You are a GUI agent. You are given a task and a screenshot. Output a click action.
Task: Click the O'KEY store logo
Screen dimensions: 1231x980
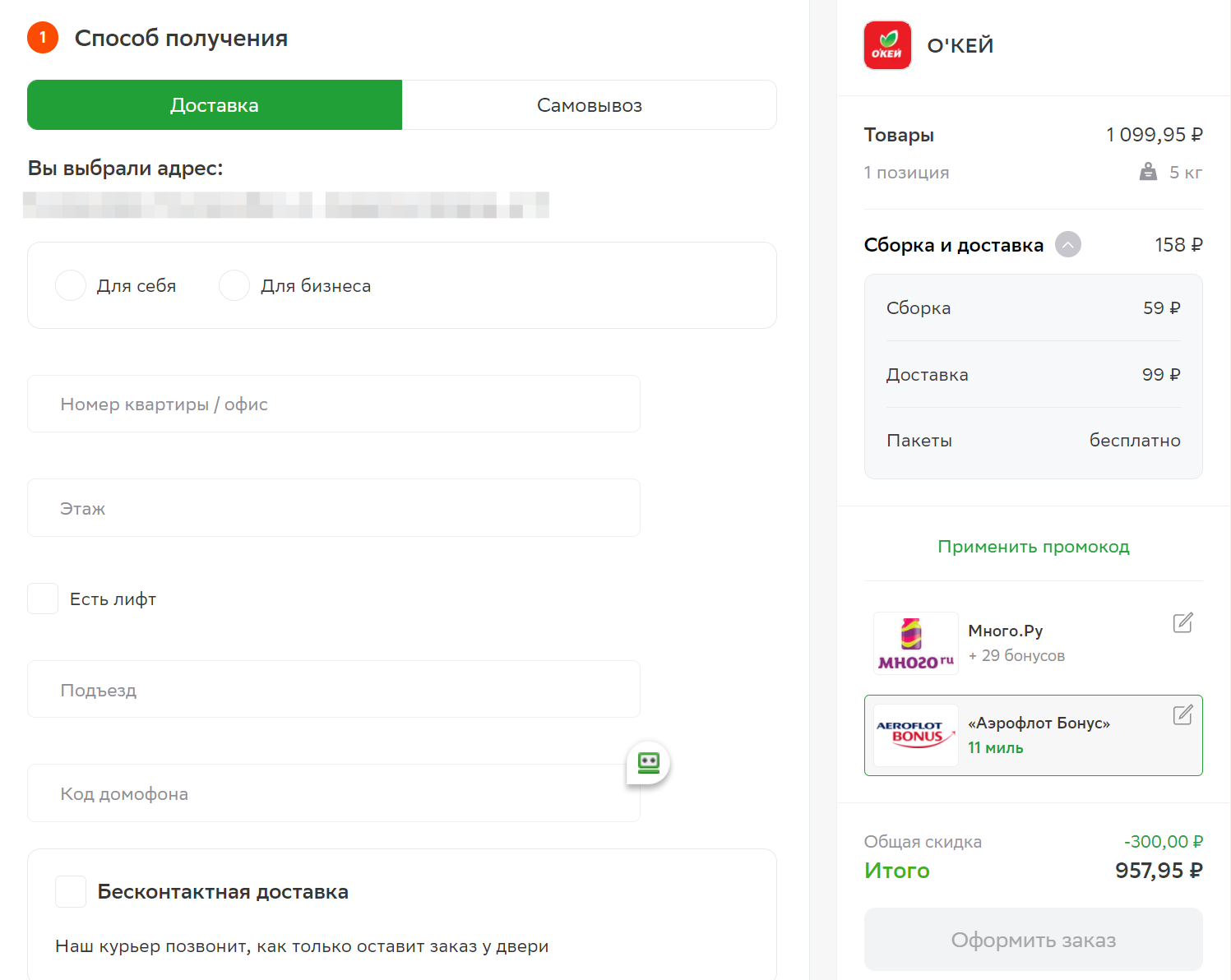point(887,45)
